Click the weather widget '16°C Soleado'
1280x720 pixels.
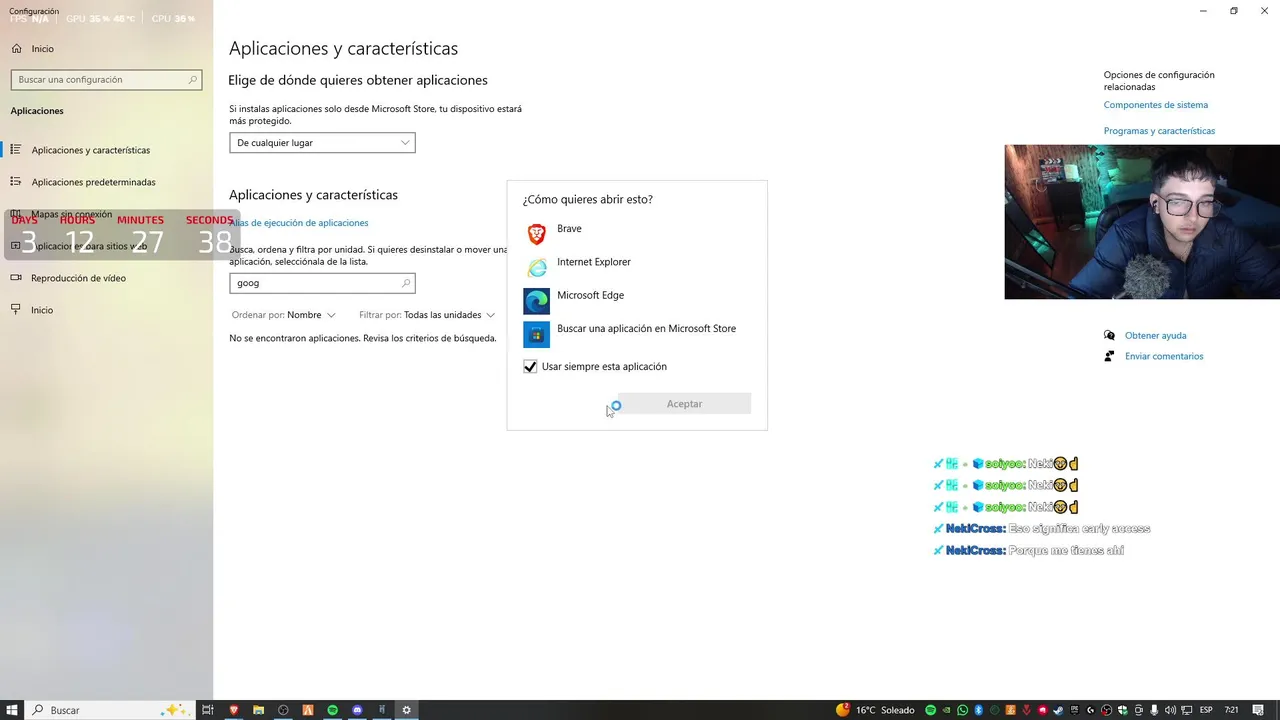pyautogui.click(x=876, y=710)
